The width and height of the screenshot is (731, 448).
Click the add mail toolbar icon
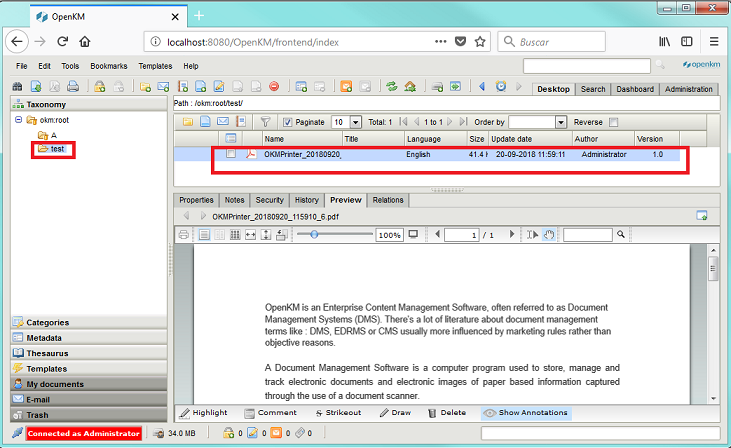tap(163, 86)
